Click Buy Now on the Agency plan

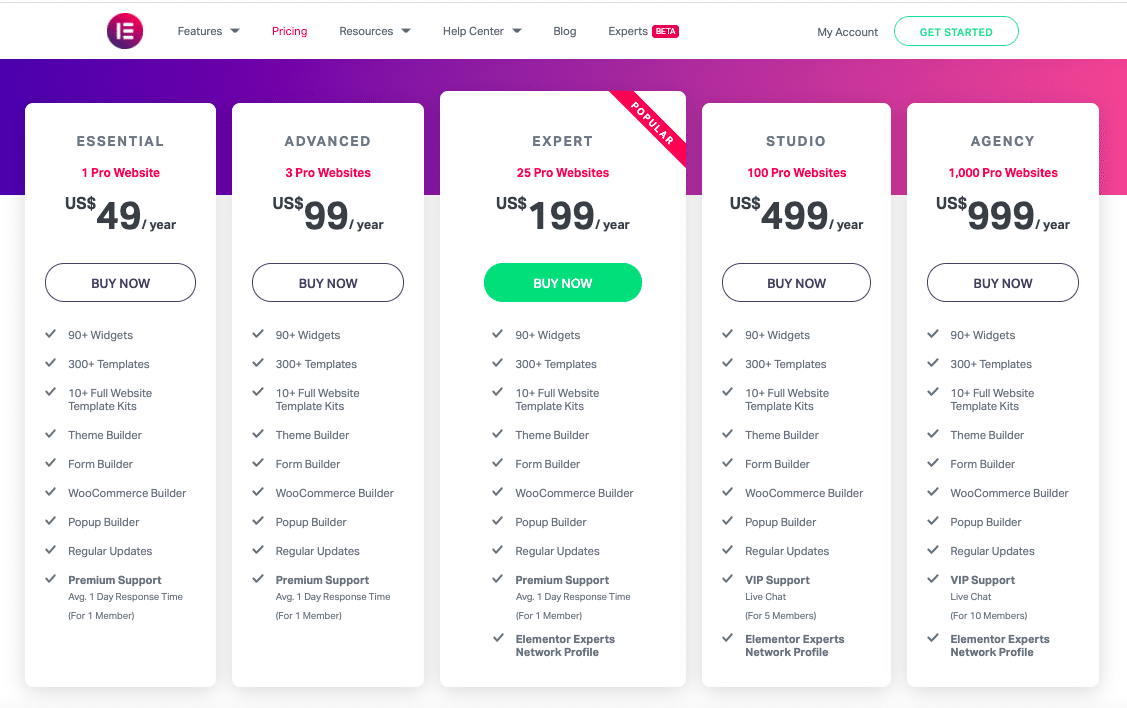click(1002, 283)
